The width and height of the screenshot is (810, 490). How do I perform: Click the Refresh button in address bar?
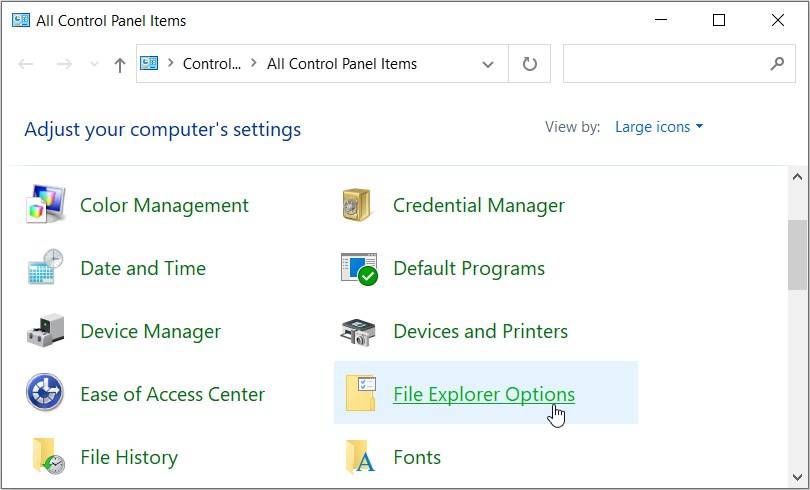click(x=530, y=64)
